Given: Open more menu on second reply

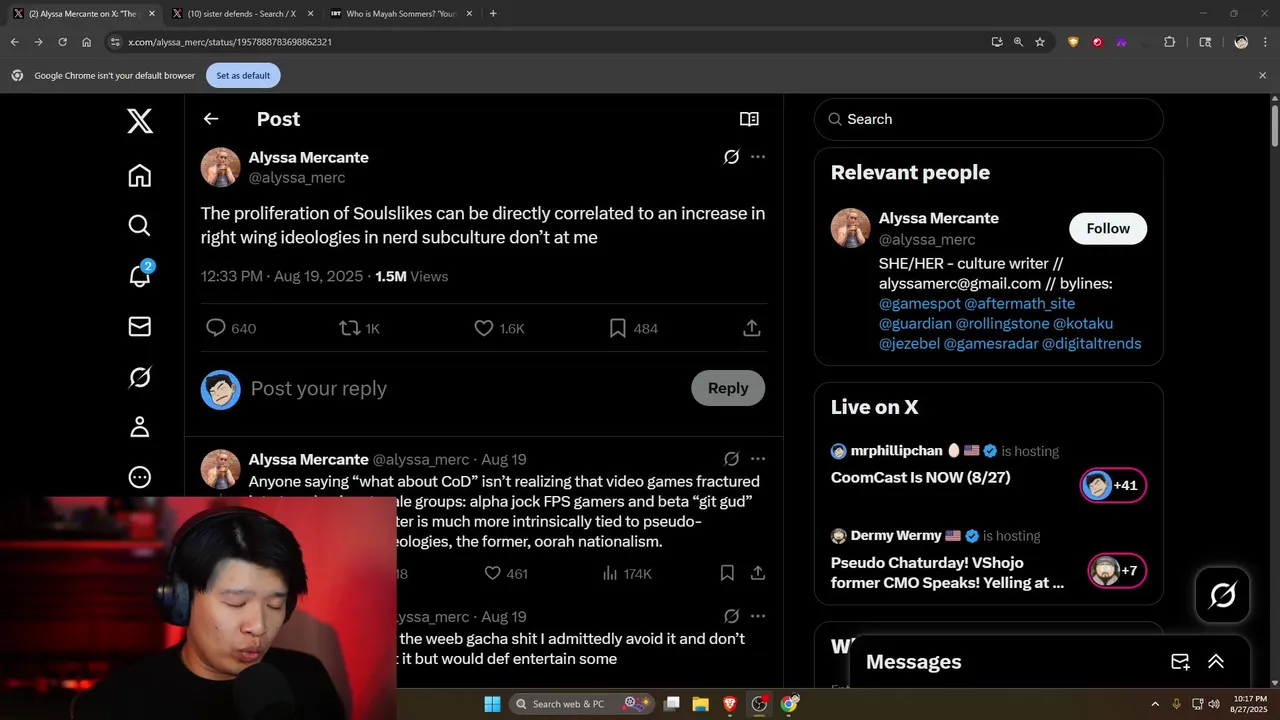Looking at the screenshot, I should click(758, 616).
